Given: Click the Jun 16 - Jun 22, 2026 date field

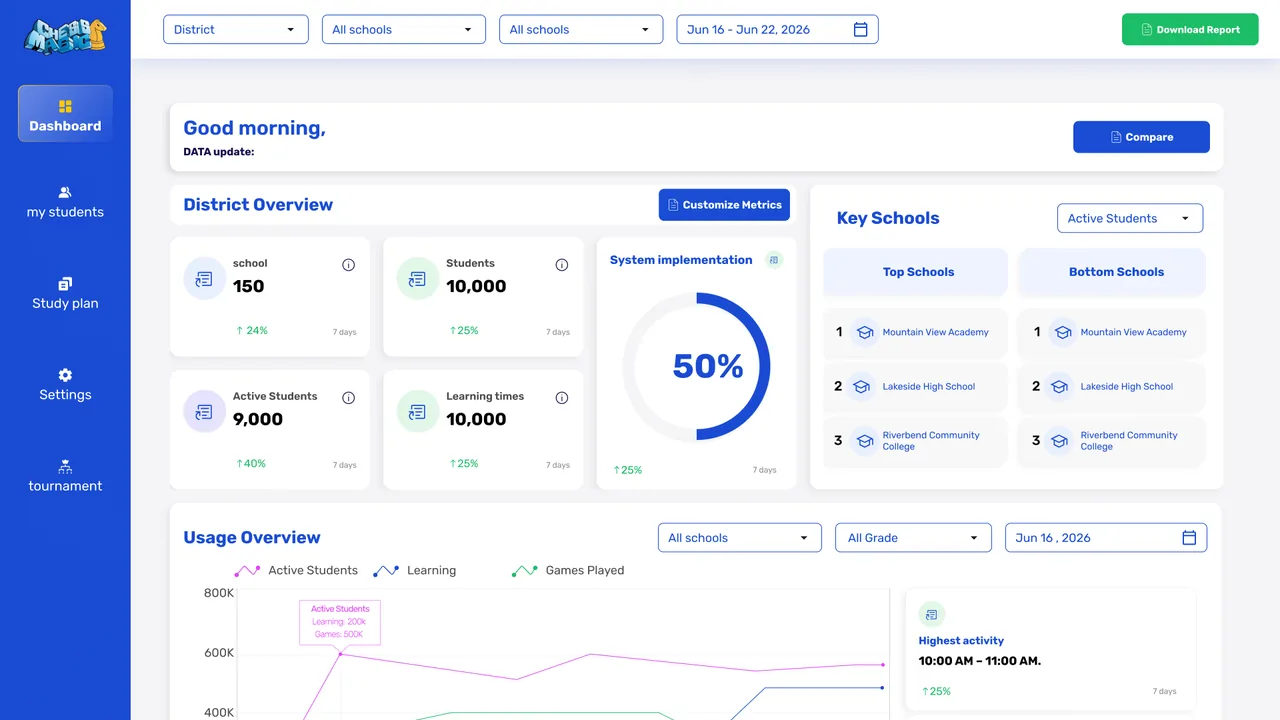Looking at the screenshot, I should click(778, 30).
